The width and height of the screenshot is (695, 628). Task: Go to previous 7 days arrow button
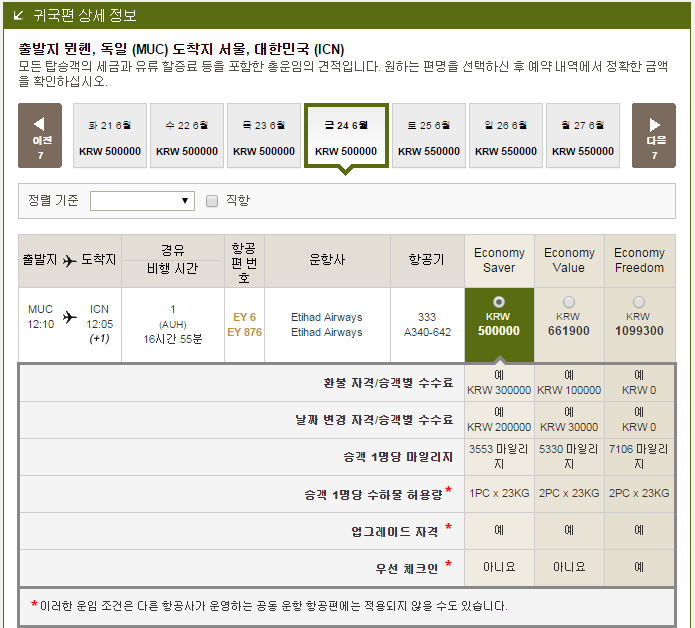(40, 136)
